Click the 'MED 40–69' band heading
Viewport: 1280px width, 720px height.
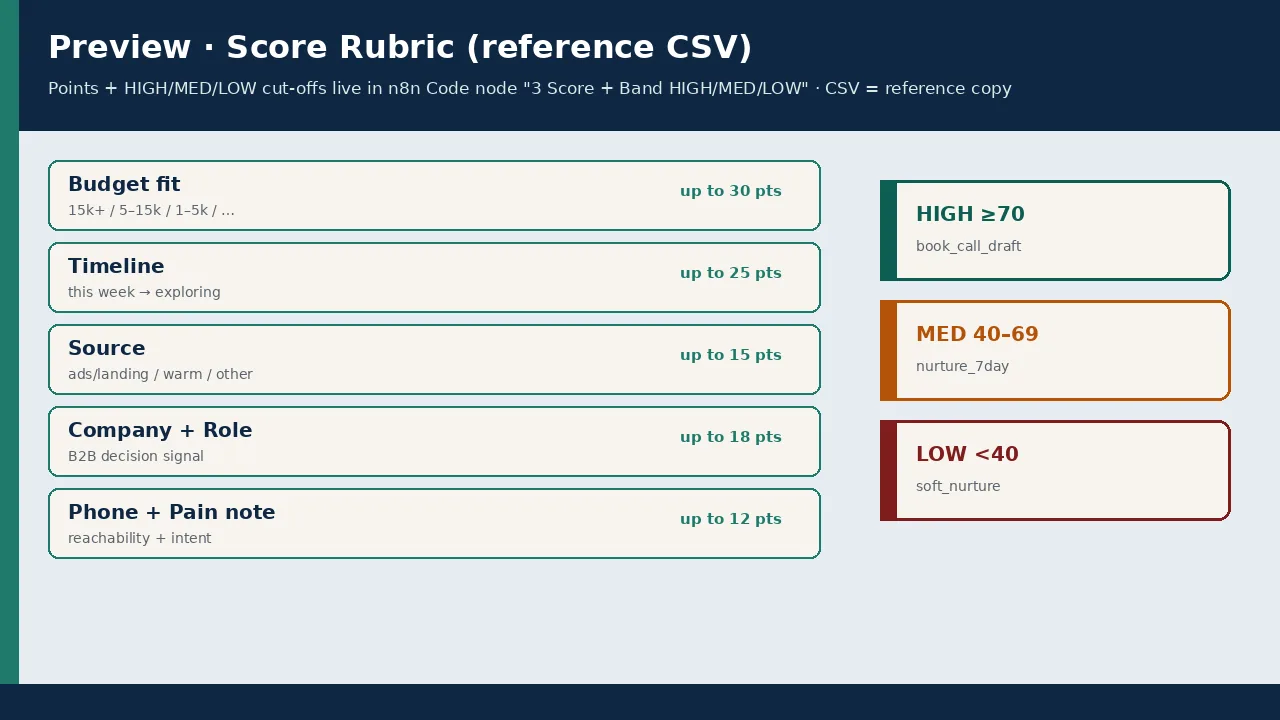pos(977,334)
